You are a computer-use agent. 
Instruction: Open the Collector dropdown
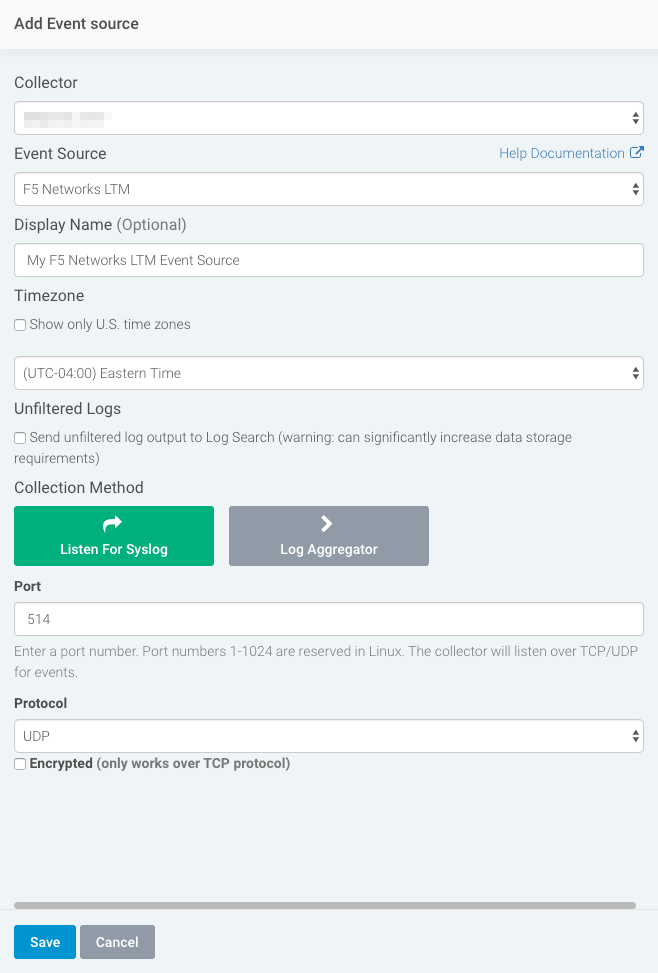320,118
